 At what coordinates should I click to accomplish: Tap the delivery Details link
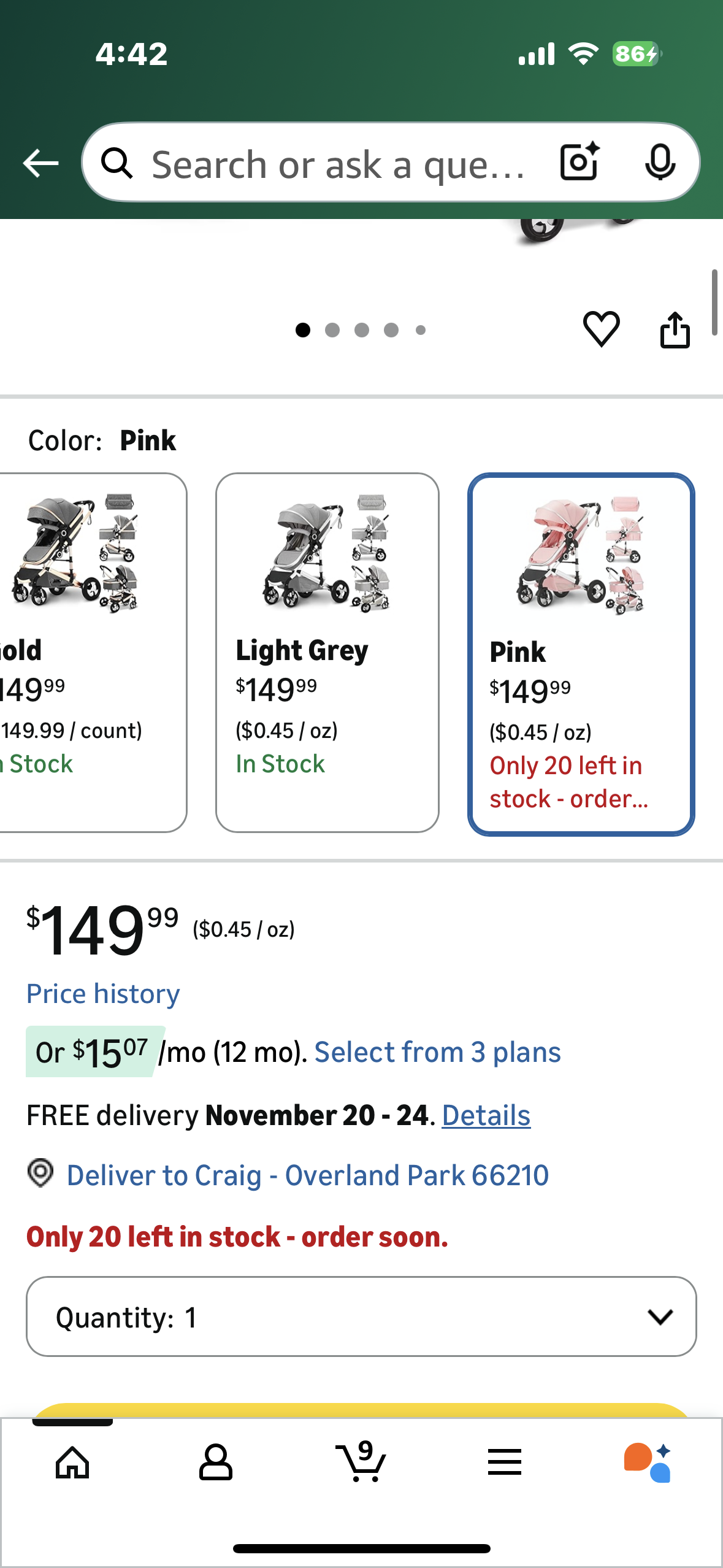[x=486, y=1115]
